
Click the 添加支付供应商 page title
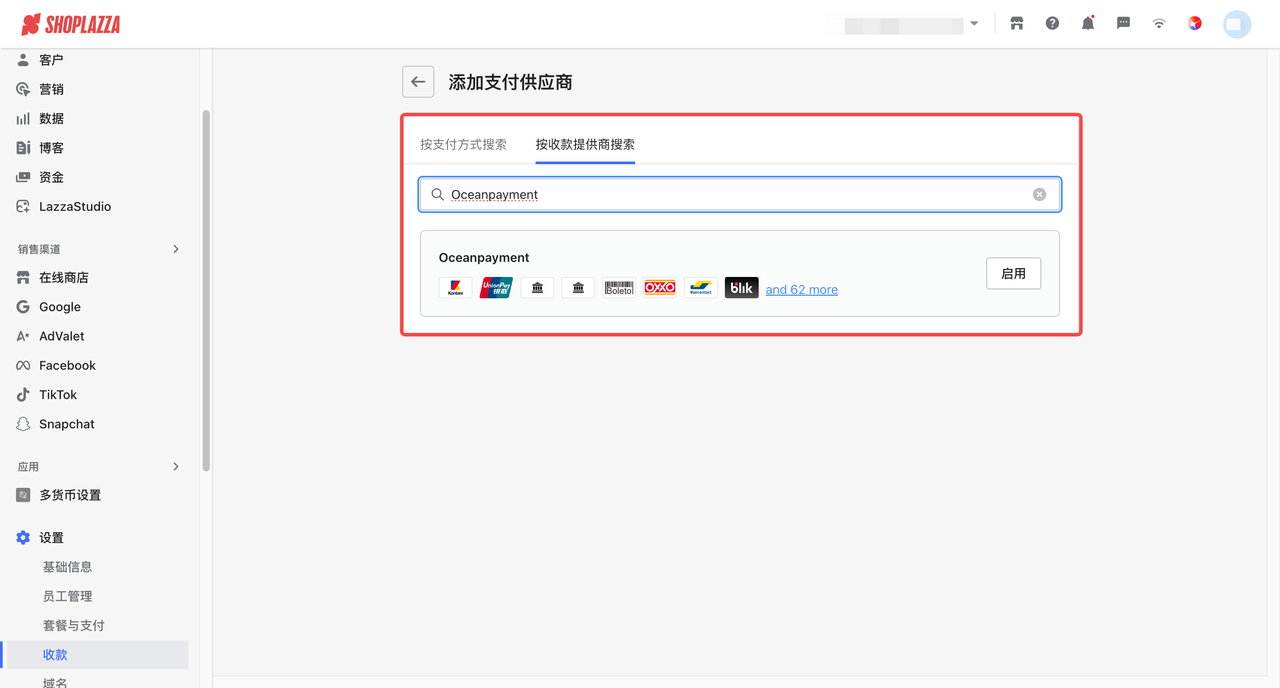pyautogui.click(x=510, y=83)
